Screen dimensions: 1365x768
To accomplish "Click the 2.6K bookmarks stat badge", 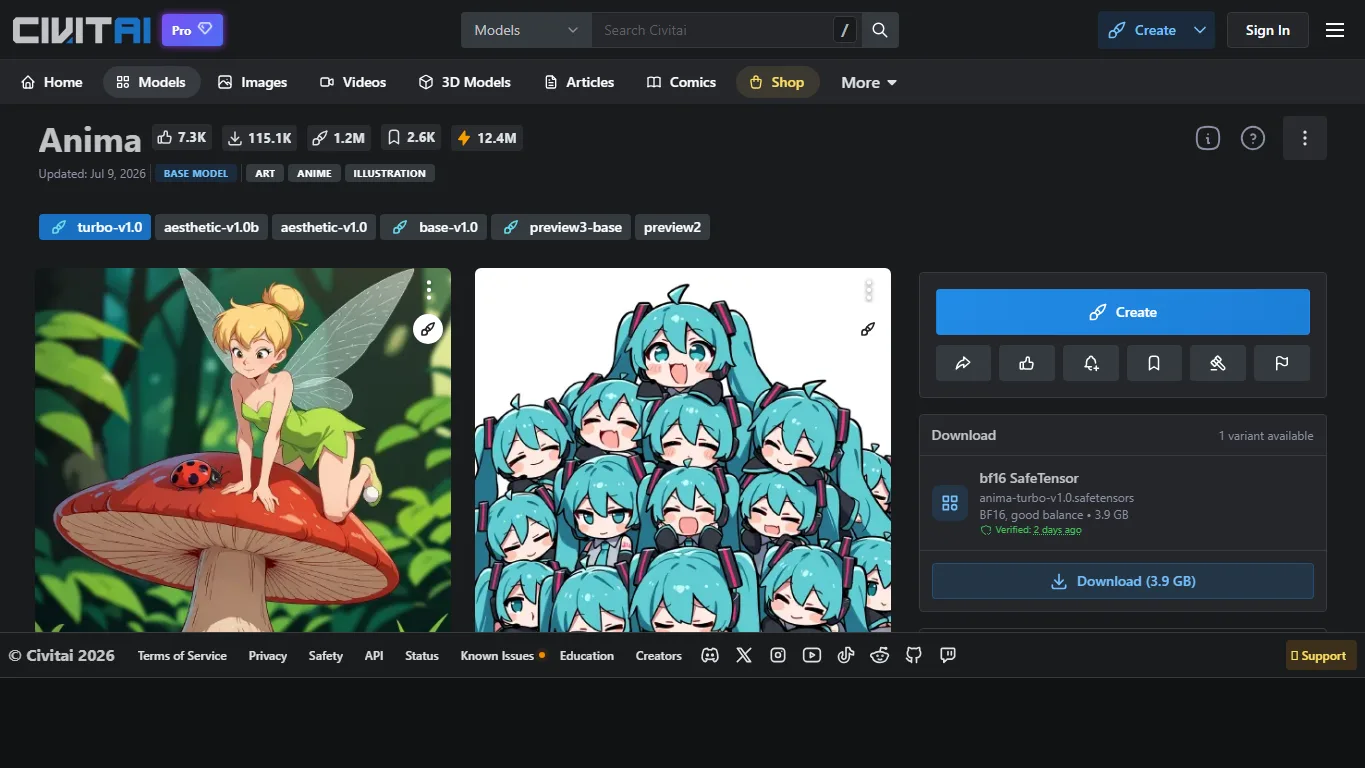I will tap(412, 138).
